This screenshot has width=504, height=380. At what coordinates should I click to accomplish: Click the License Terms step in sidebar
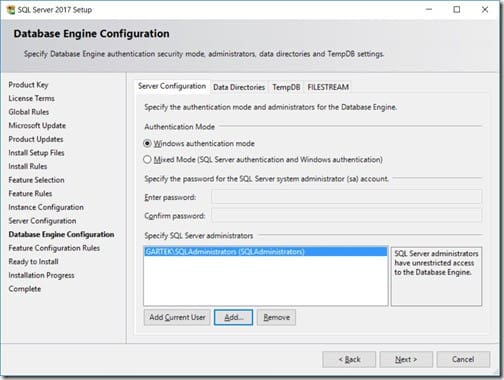coord(32,99)
